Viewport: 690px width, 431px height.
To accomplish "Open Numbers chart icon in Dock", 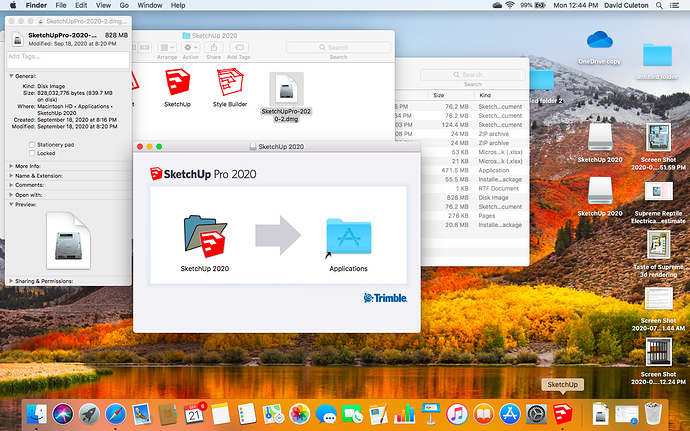I will (404, 414).
